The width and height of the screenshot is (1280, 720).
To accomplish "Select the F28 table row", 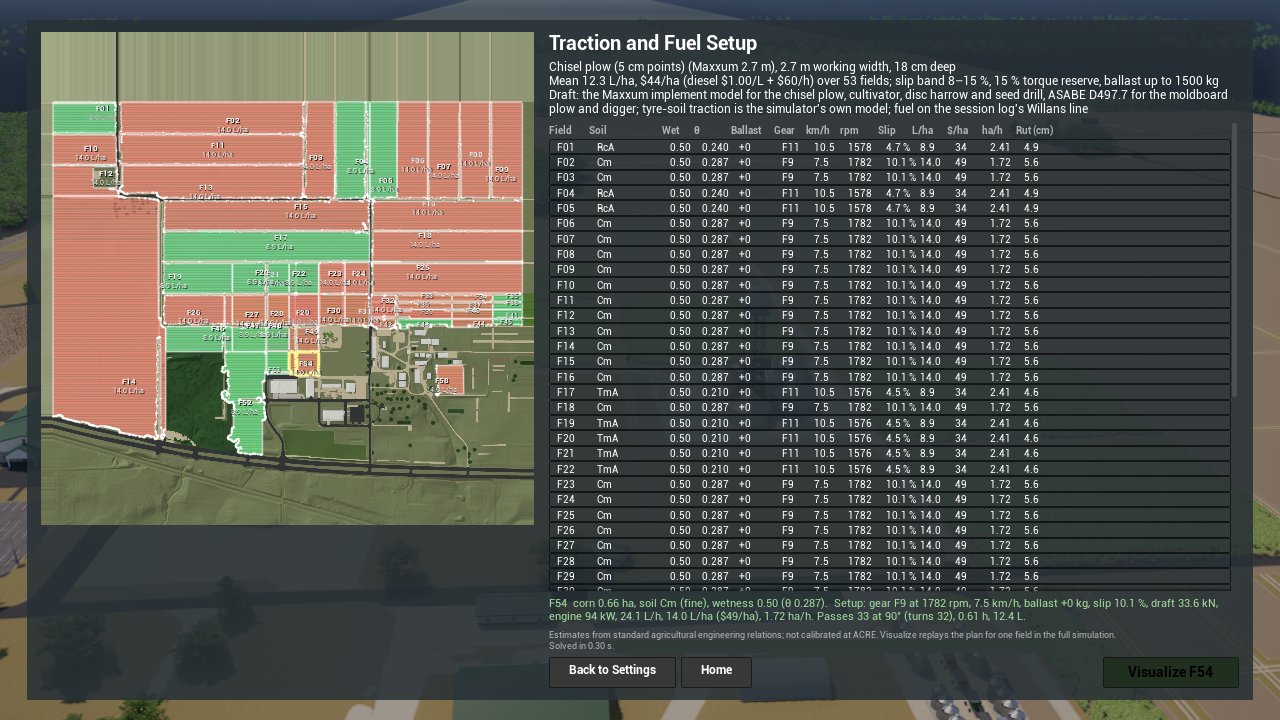I will (890, 561).
